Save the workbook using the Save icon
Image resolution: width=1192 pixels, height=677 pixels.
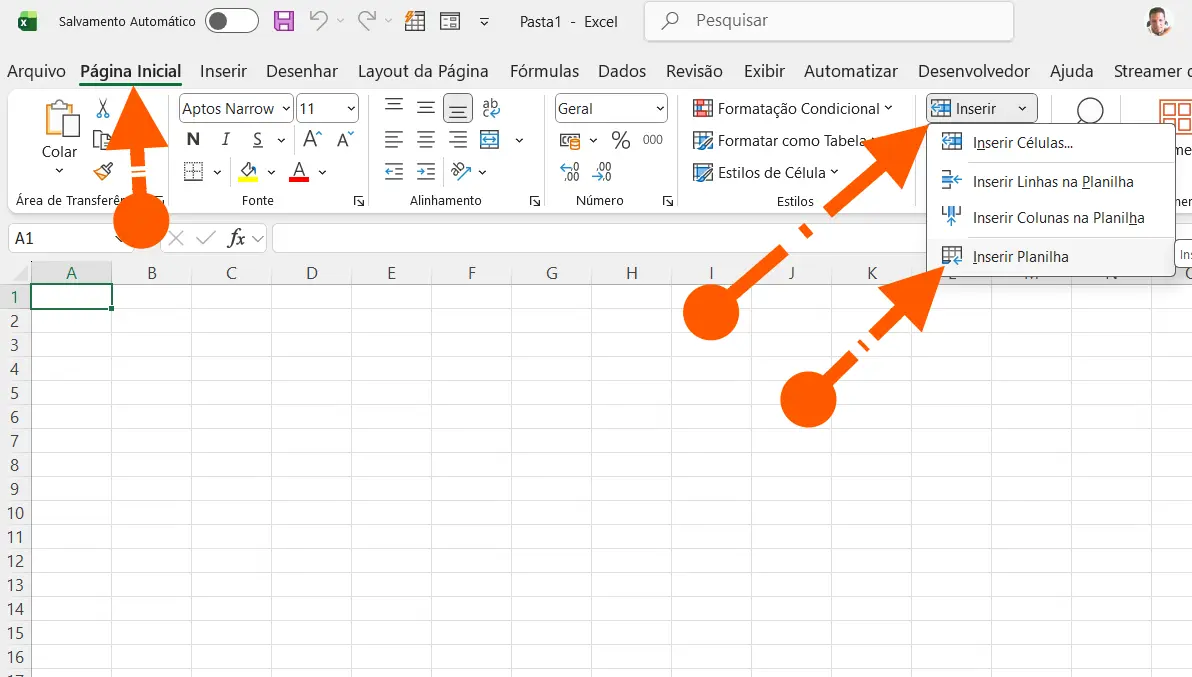tap(283, 20)
